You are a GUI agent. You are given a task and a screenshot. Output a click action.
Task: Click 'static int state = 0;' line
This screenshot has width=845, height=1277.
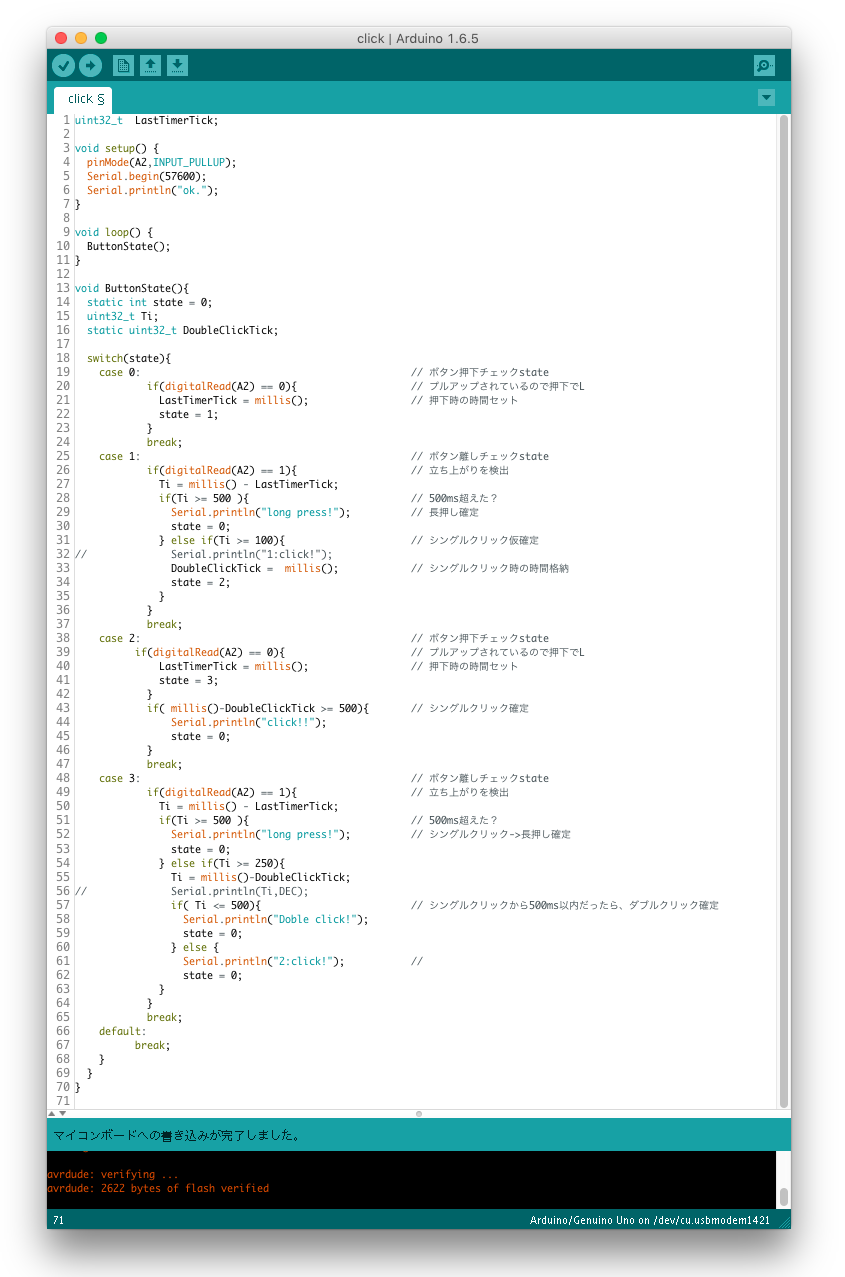[x=150, y=302]
